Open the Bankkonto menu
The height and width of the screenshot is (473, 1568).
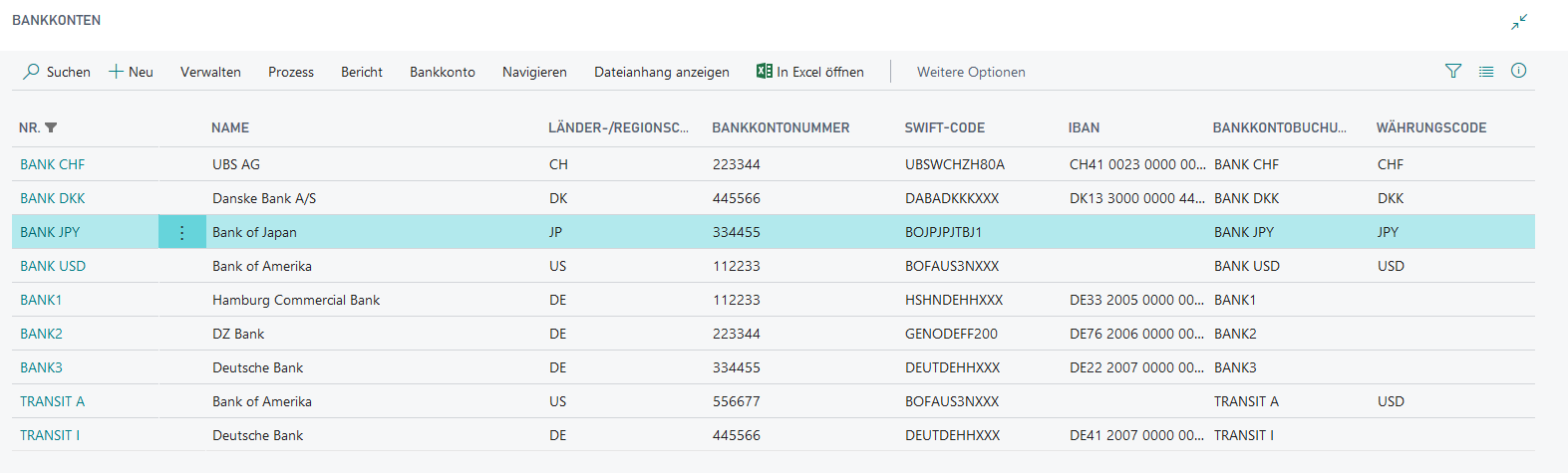[x=443, y=72]
